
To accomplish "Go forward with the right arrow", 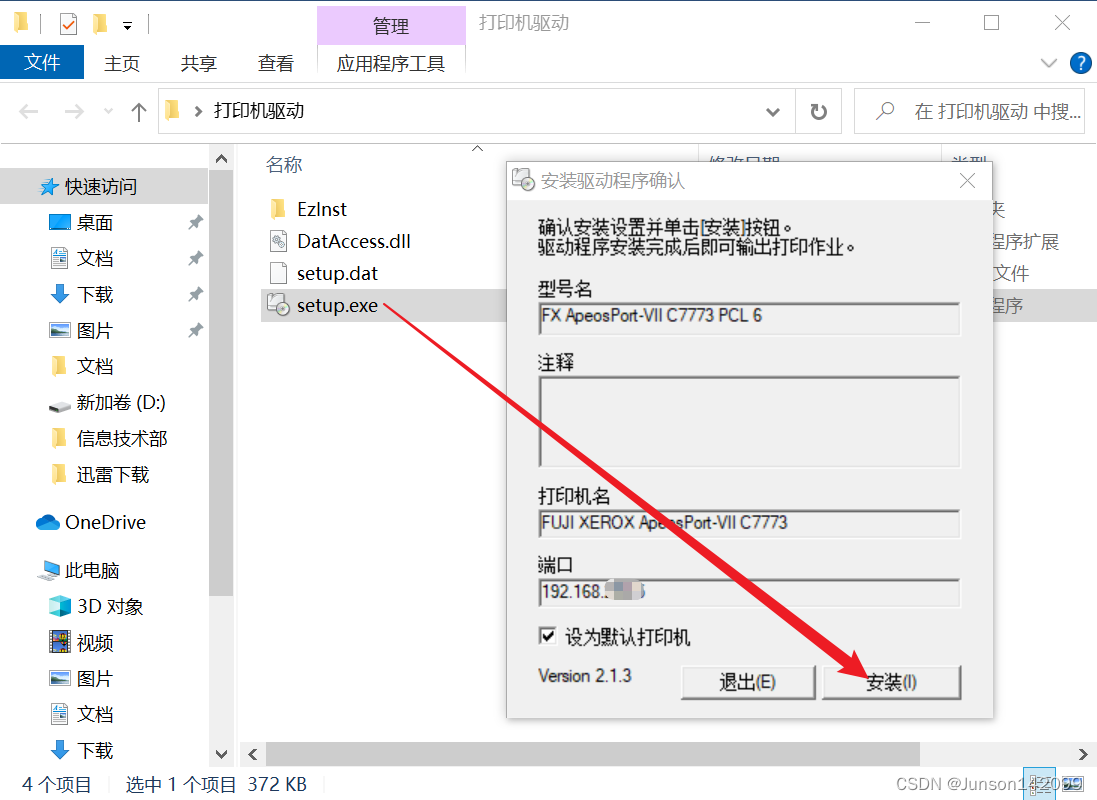I will pyautogui.click(x=73, y=111).
